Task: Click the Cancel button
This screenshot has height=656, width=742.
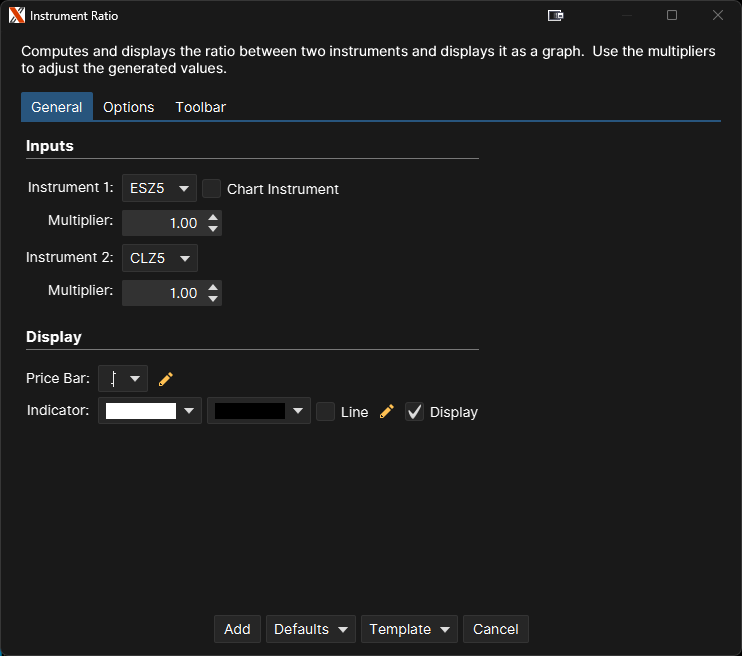Action: point(495,629)
